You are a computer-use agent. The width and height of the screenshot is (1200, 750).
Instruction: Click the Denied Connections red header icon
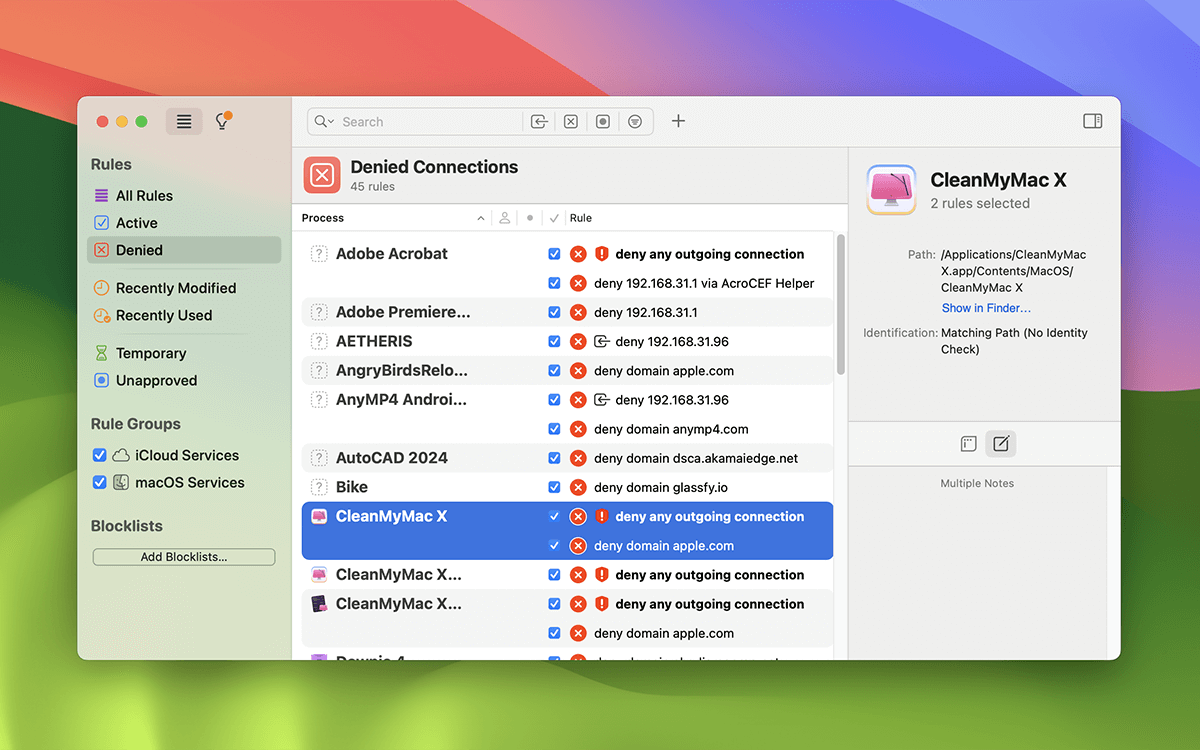[322, 176]
